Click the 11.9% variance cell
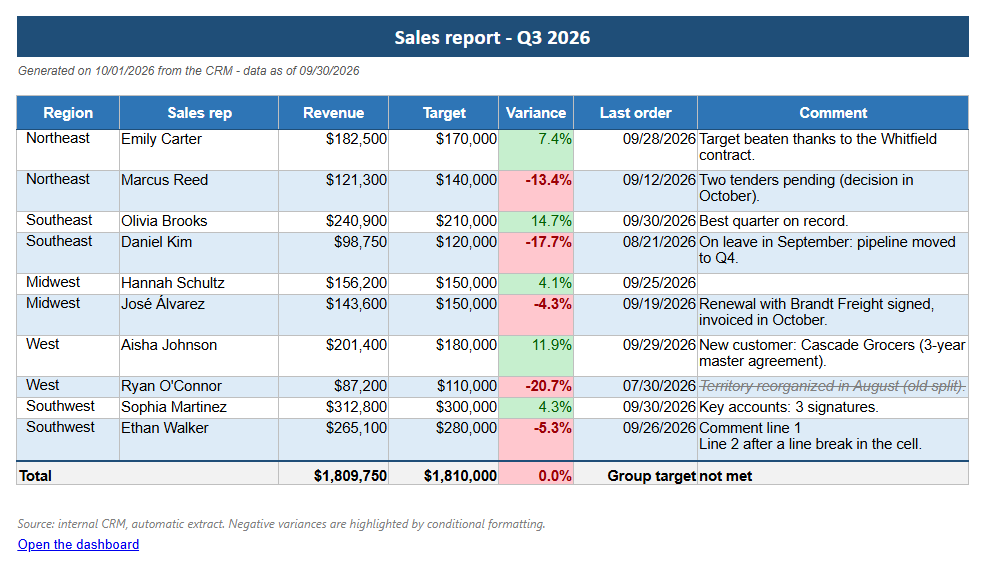Screen dimensions: 984x566 pyautogui.click(x=536, y=356)
